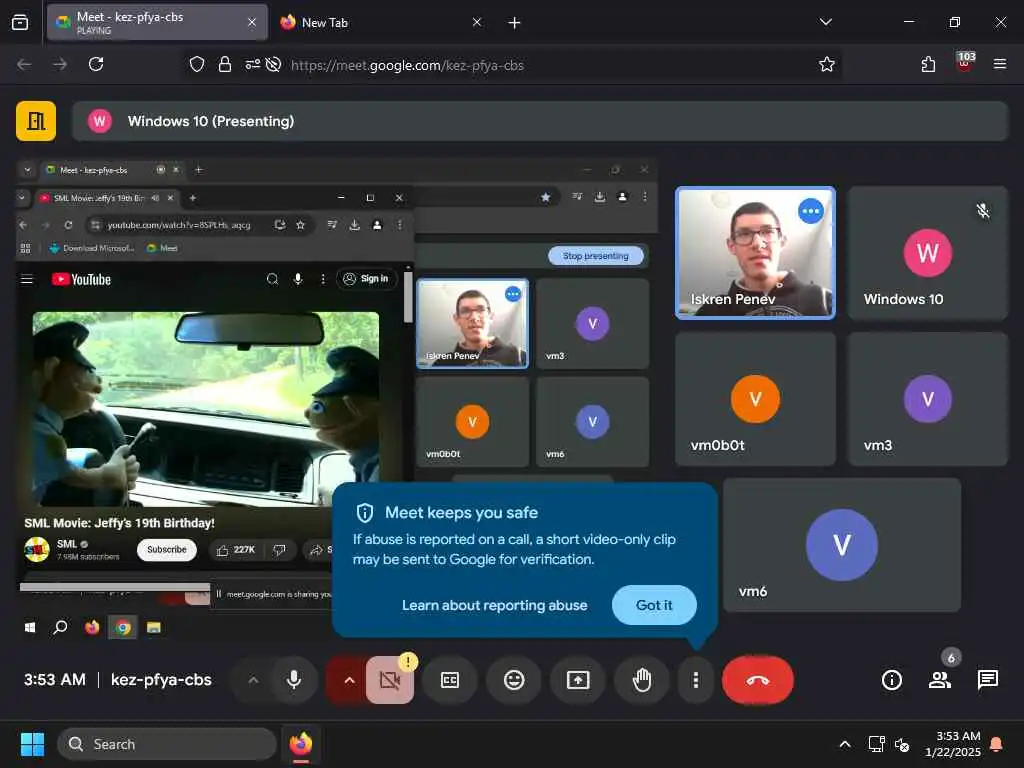Open the emoji reactions button
This screenshot has height=768, width=1024.
[514, 680]
